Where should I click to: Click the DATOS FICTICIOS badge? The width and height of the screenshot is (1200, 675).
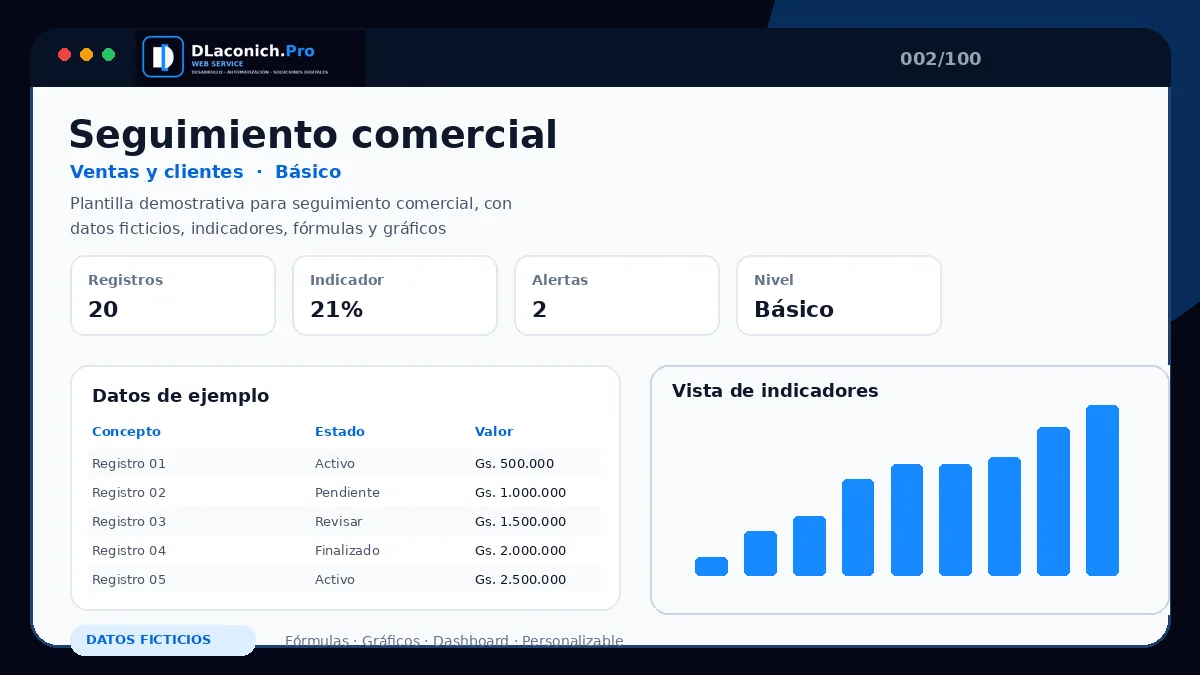(x=163, y=640)
